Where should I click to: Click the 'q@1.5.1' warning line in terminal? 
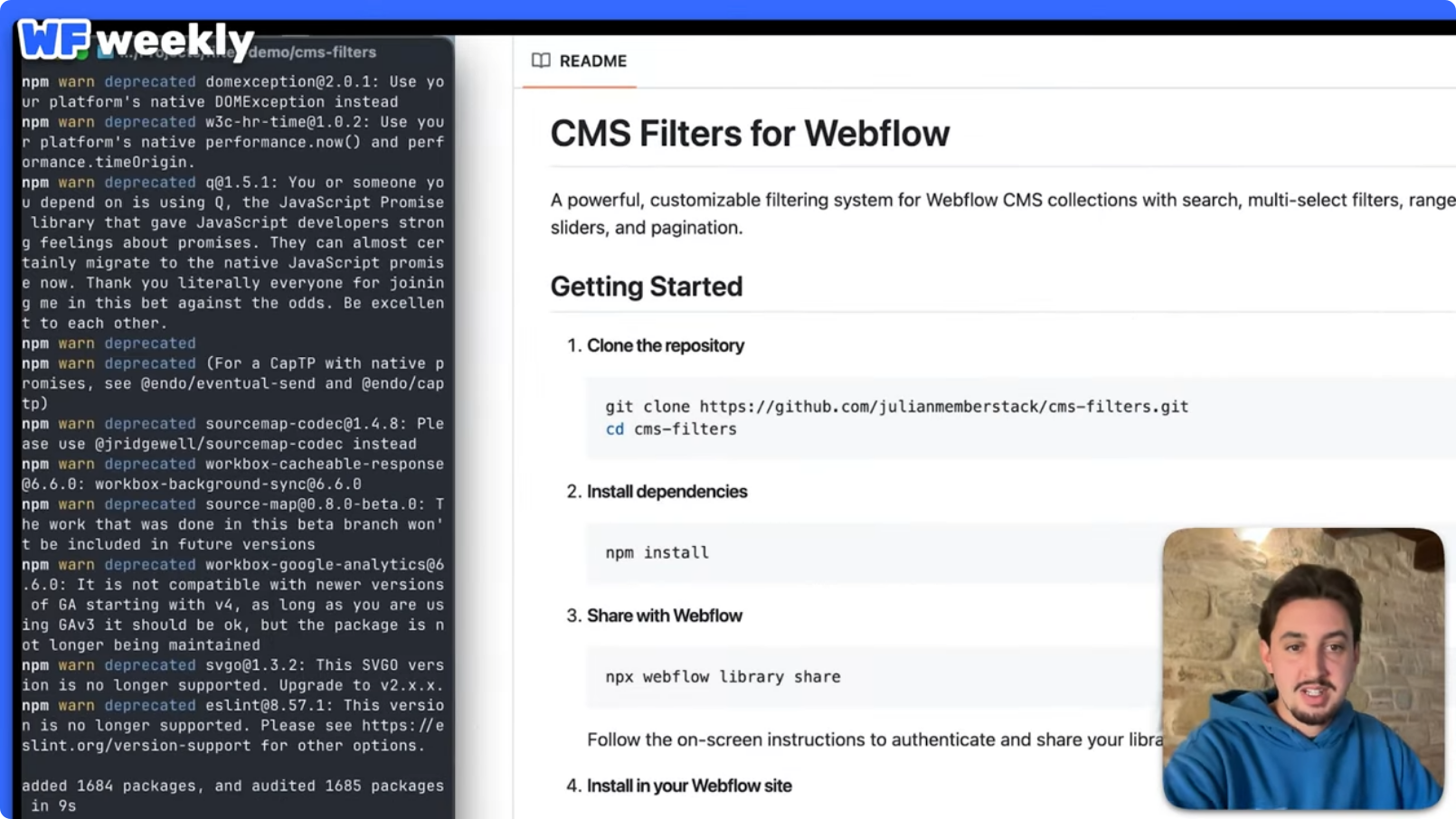233,252
